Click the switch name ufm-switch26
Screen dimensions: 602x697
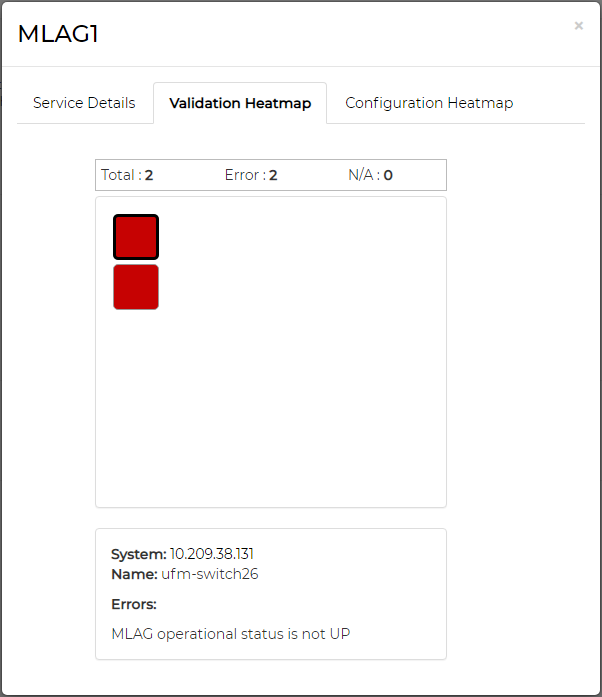pyautogui.click(x=210, y=574)
